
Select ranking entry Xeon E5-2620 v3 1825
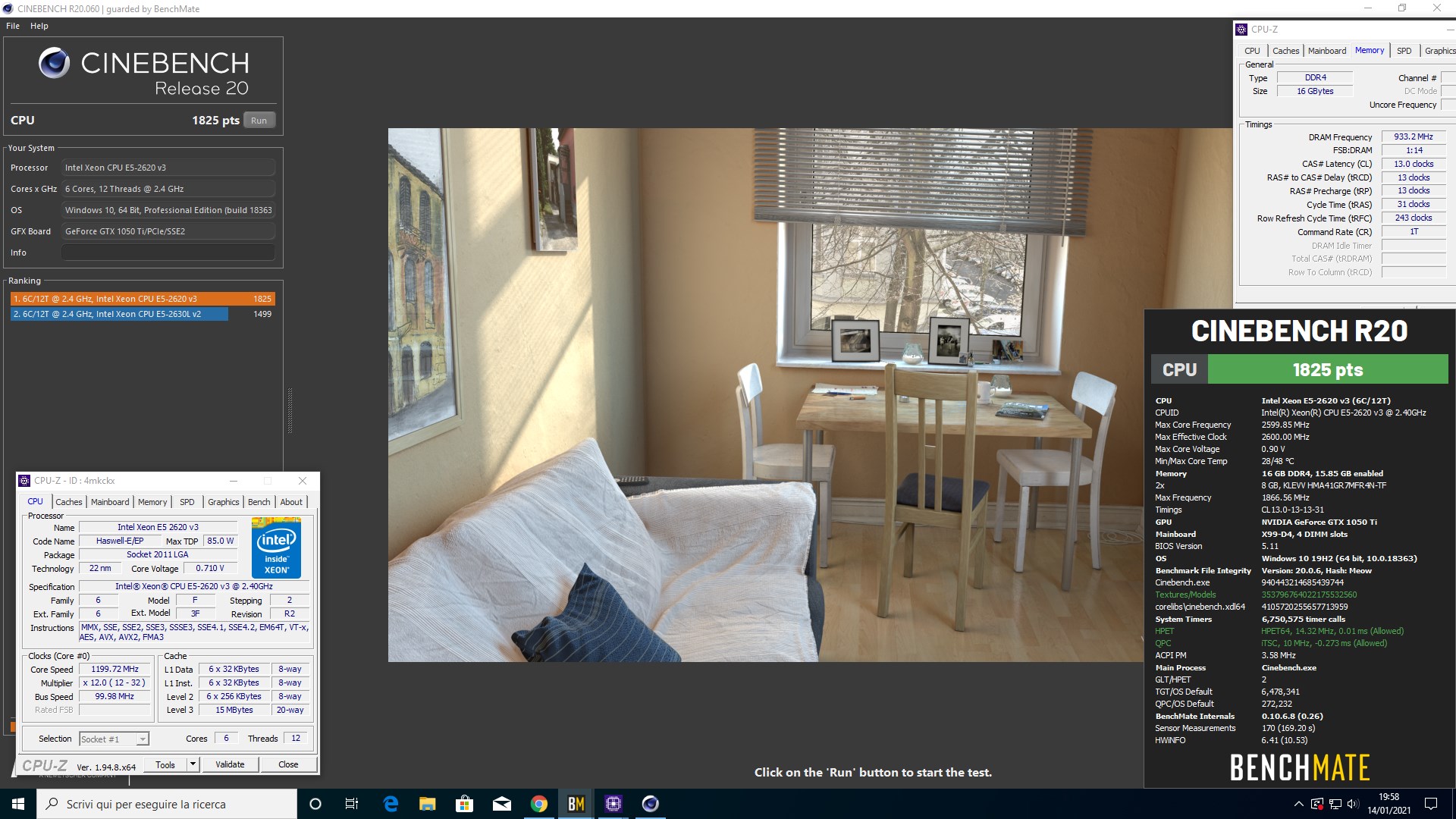[142, 299]
